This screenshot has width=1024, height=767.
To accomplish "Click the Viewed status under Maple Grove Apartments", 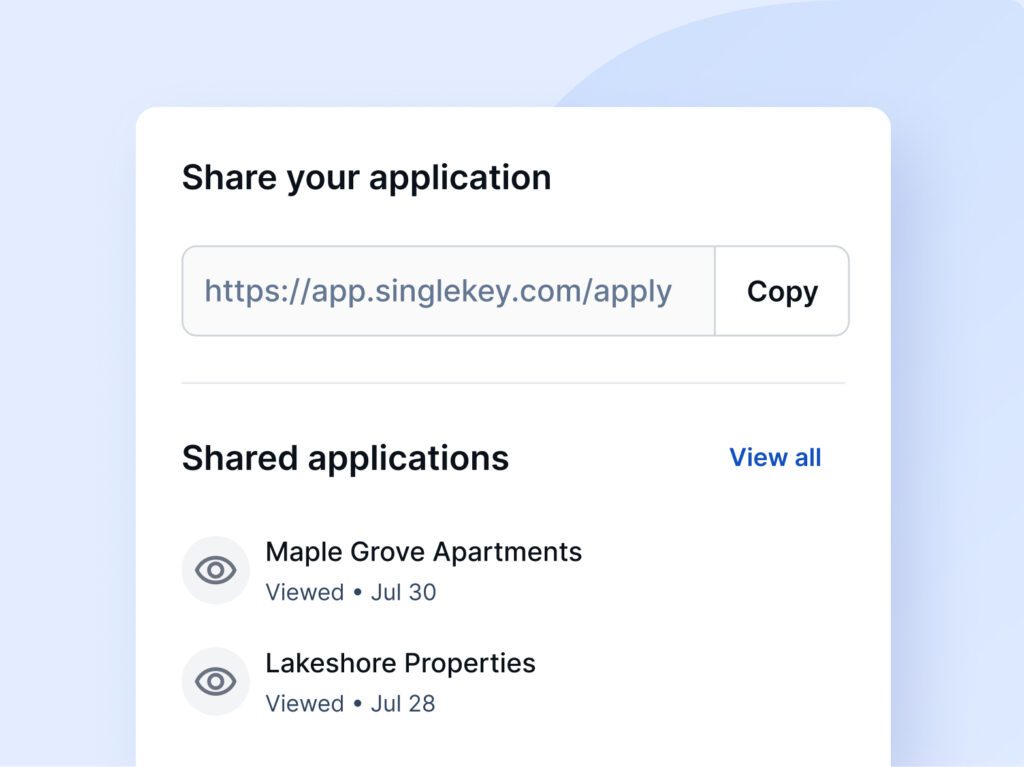I will [304, 593].
